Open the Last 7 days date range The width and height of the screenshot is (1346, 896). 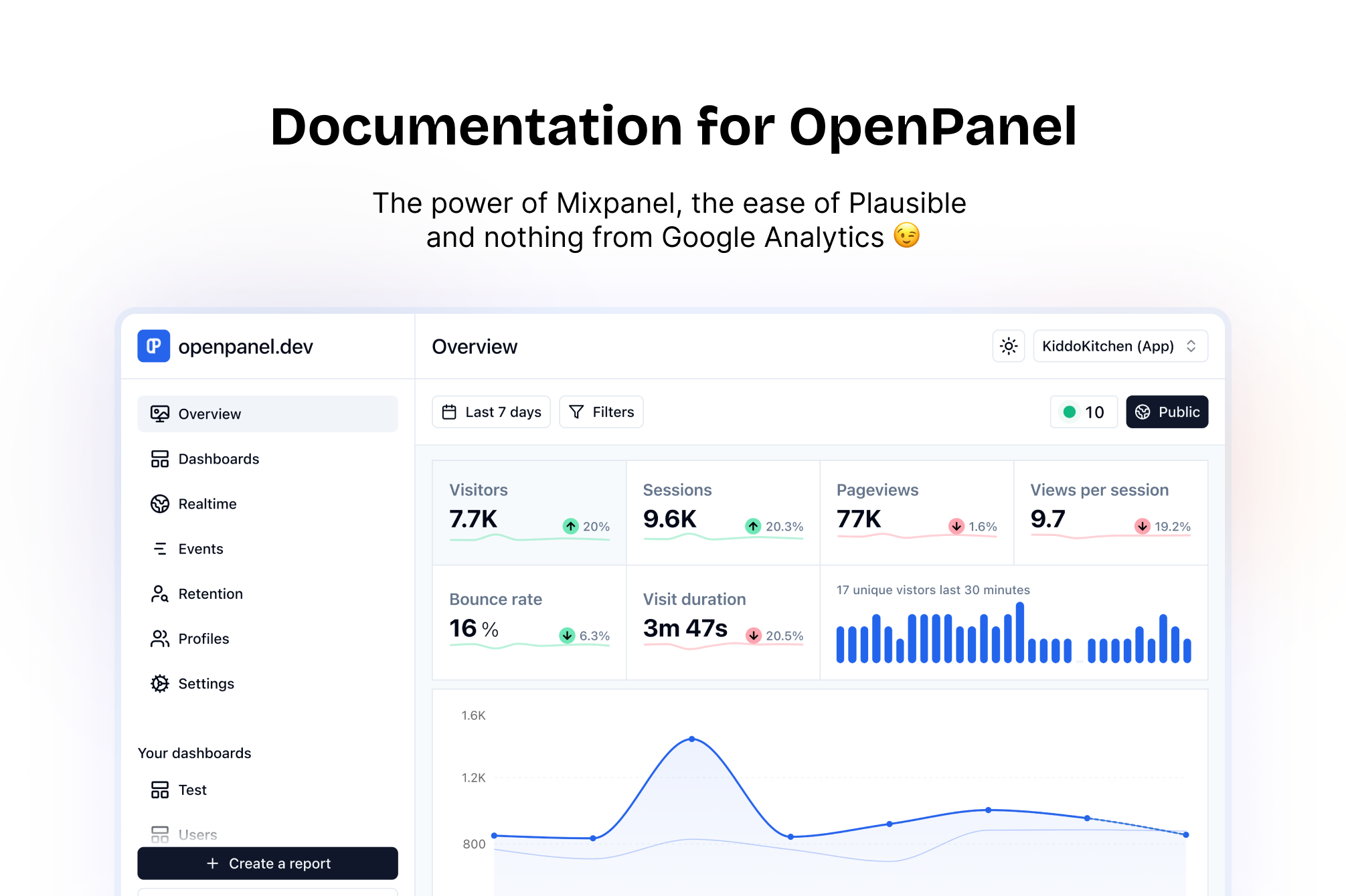(491, 412)
